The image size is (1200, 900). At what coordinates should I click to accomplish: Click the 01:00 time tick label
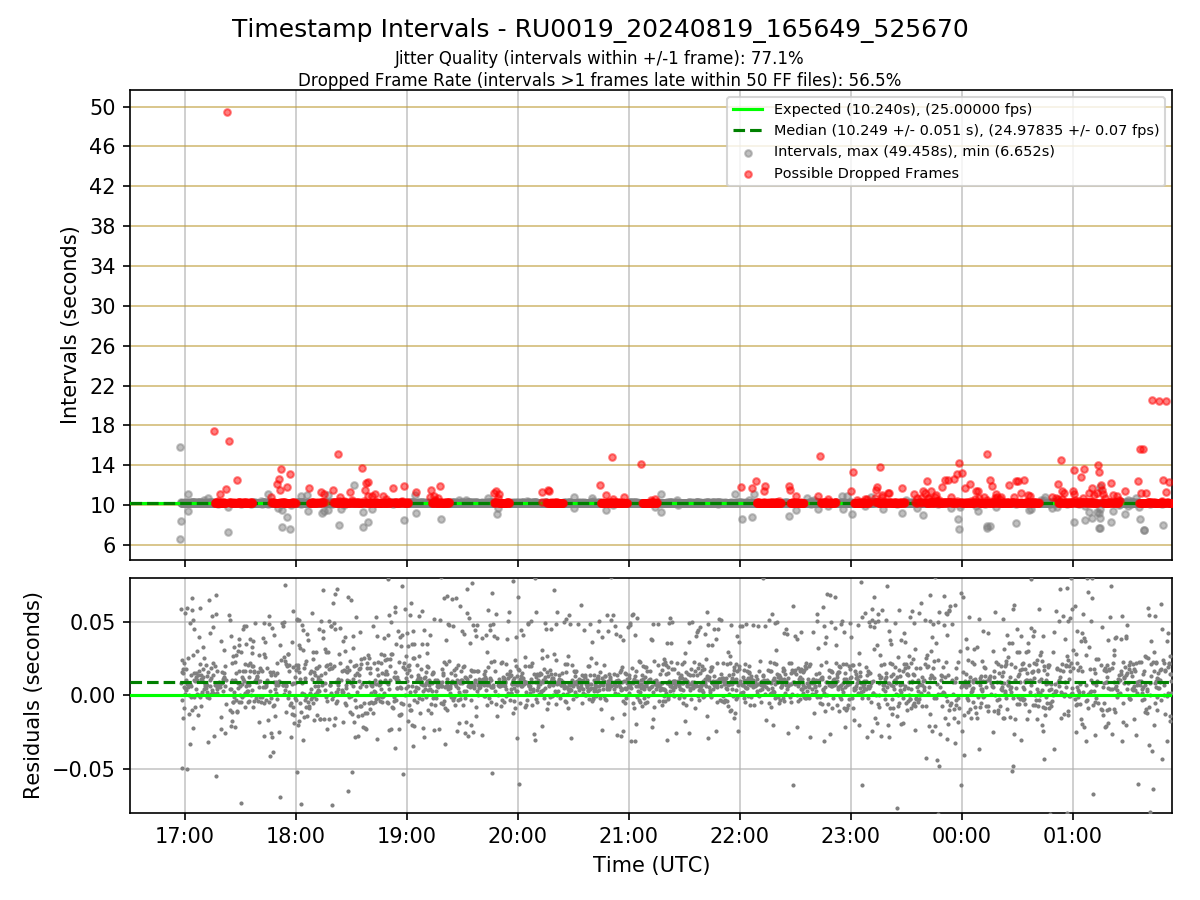(1072, 834)
